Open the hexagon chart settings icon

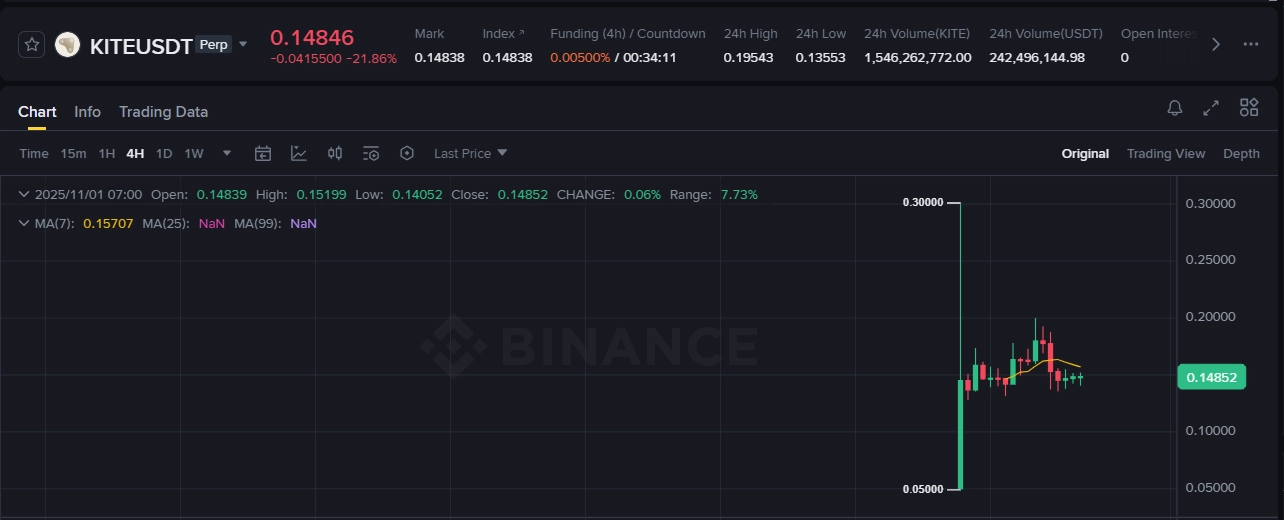point(407,153)
